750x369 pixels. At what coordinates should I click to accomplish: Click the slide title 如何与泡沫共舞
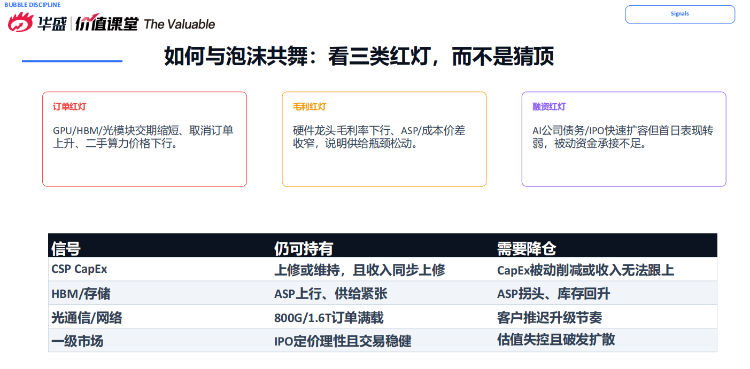(359, 57)
